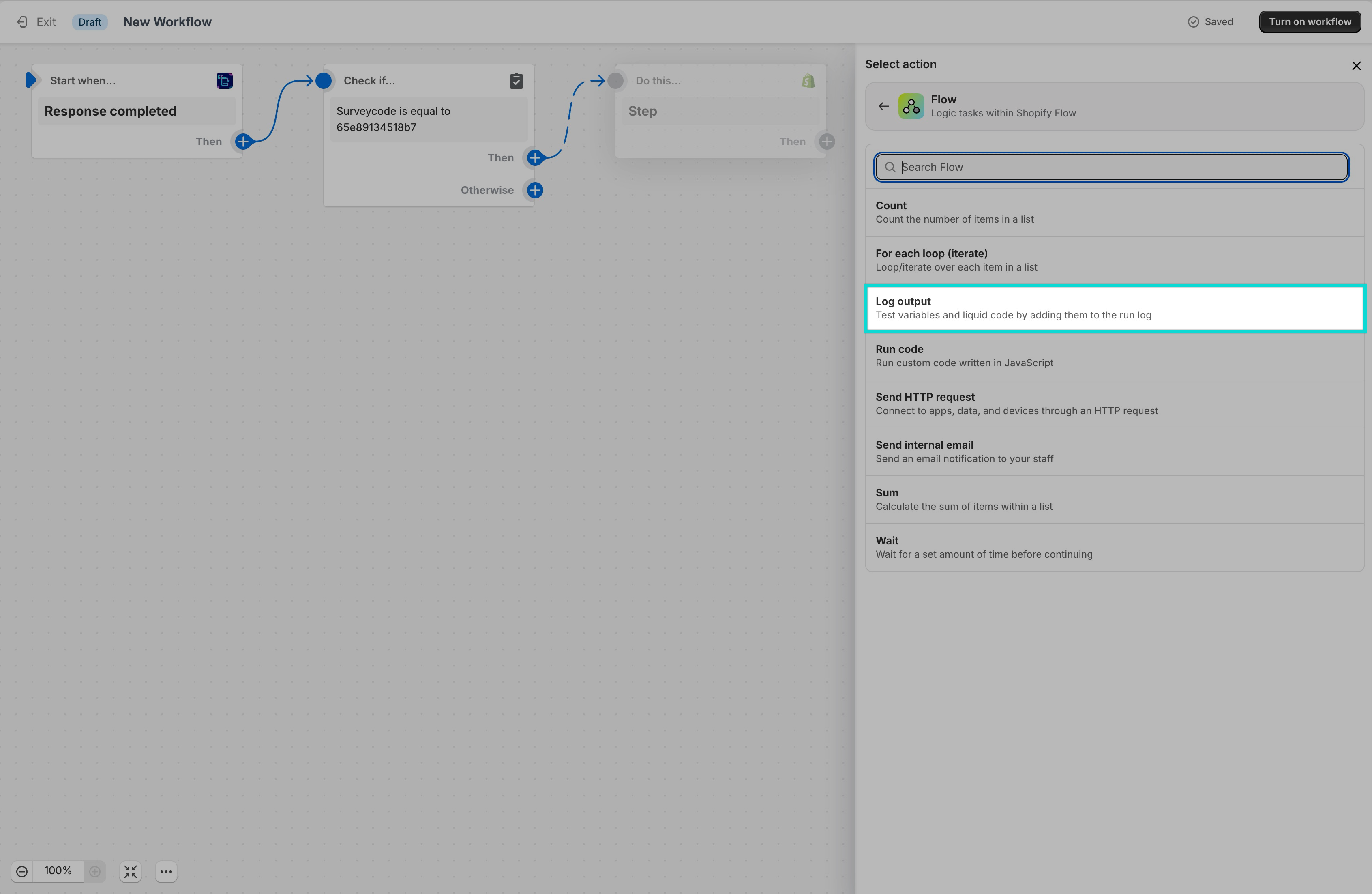Click the Select action heading

[900, 64]
